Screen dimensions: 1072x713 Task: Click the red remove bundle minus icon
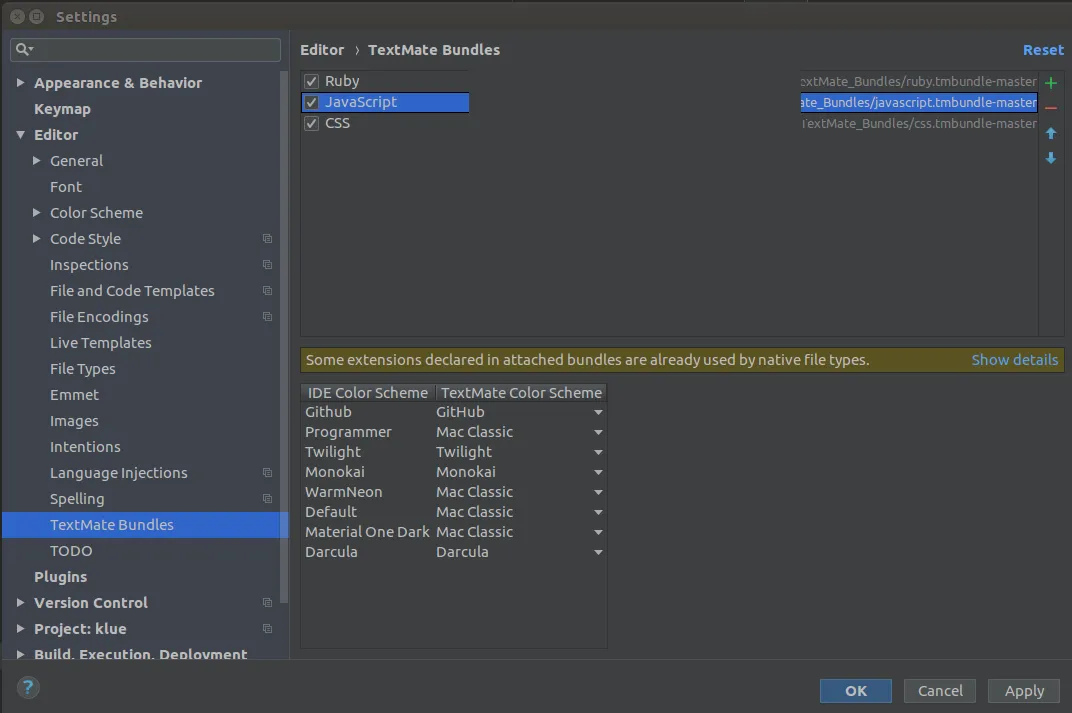coord(1051,108)
